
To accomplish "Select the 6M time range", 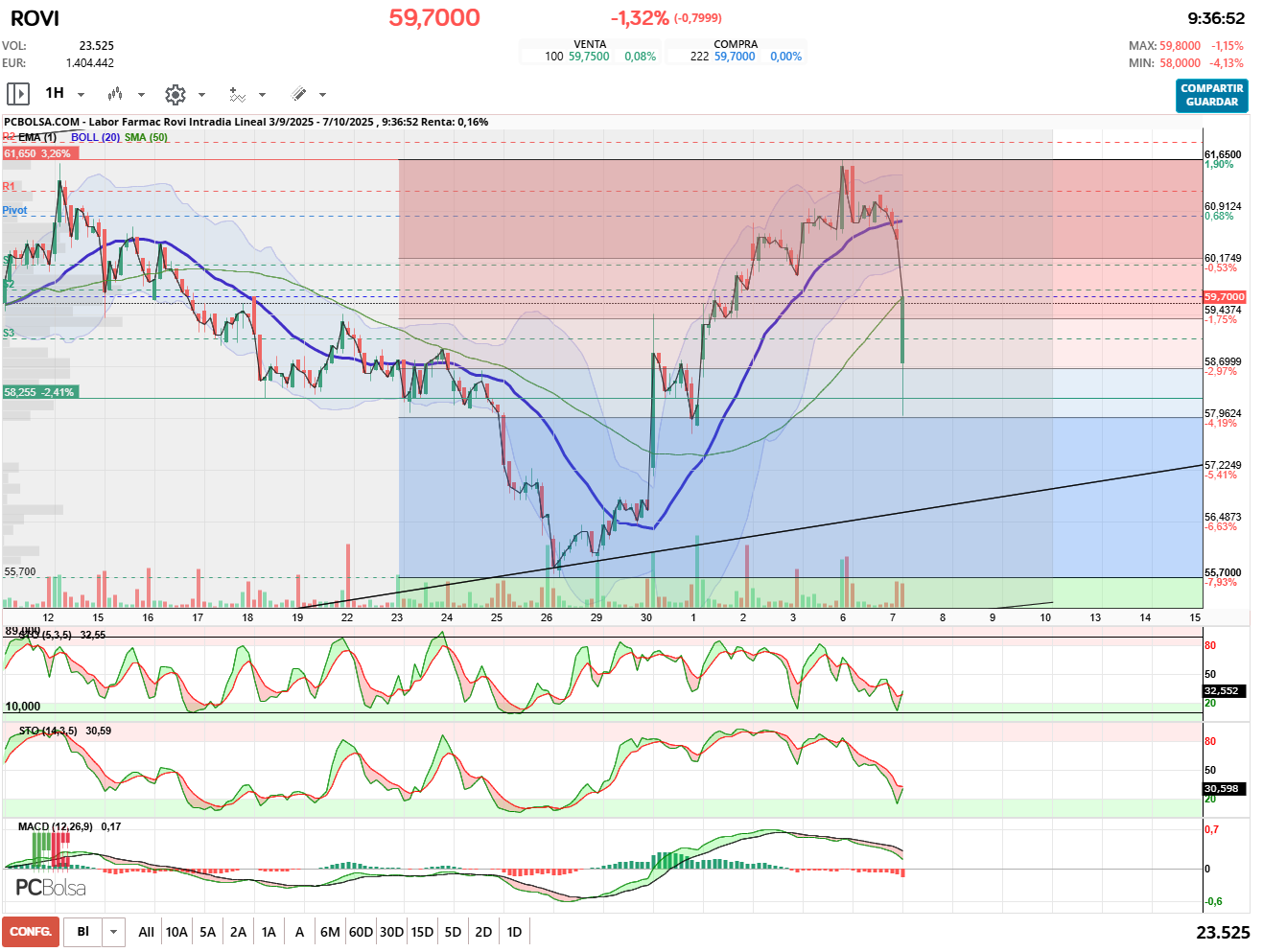I will (x=330, y=932).
